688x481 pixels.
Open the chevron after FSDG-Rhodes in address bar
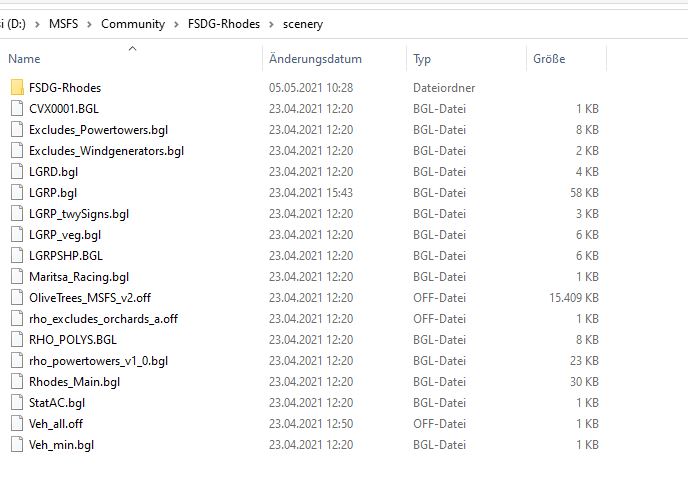coord(273,23)
